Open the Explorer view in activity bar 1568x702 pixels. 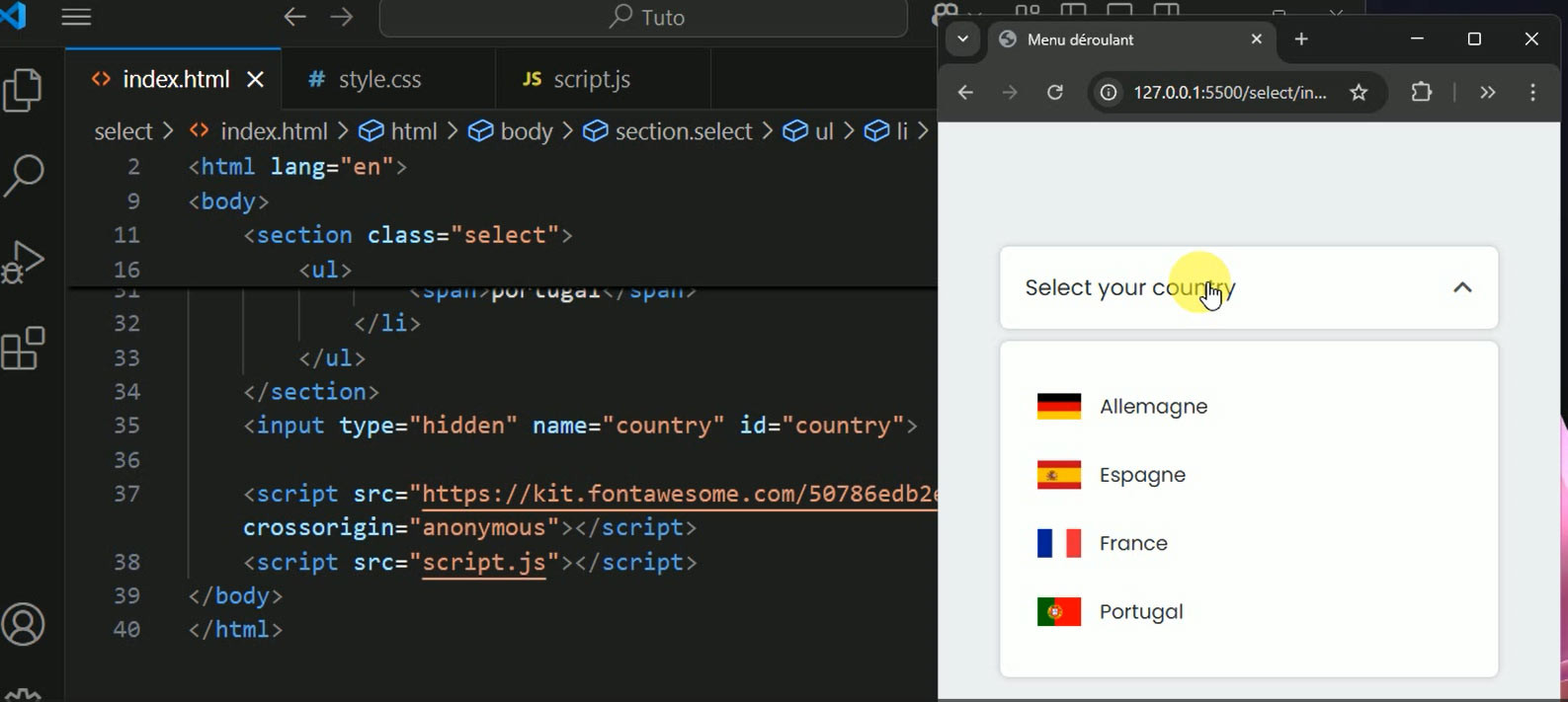24,90
